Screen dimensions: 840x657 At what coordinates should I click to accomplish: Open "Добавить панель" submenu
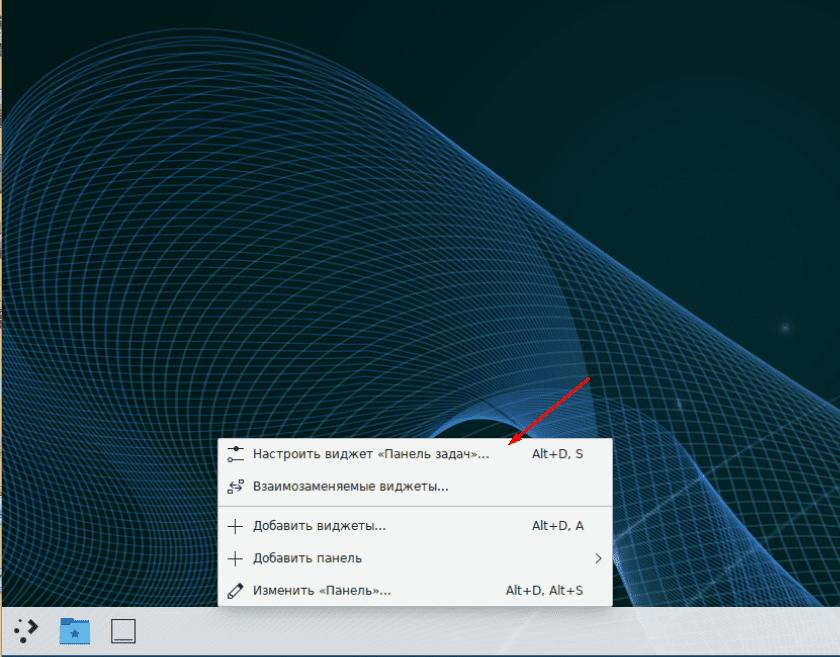tap(415, 558)
